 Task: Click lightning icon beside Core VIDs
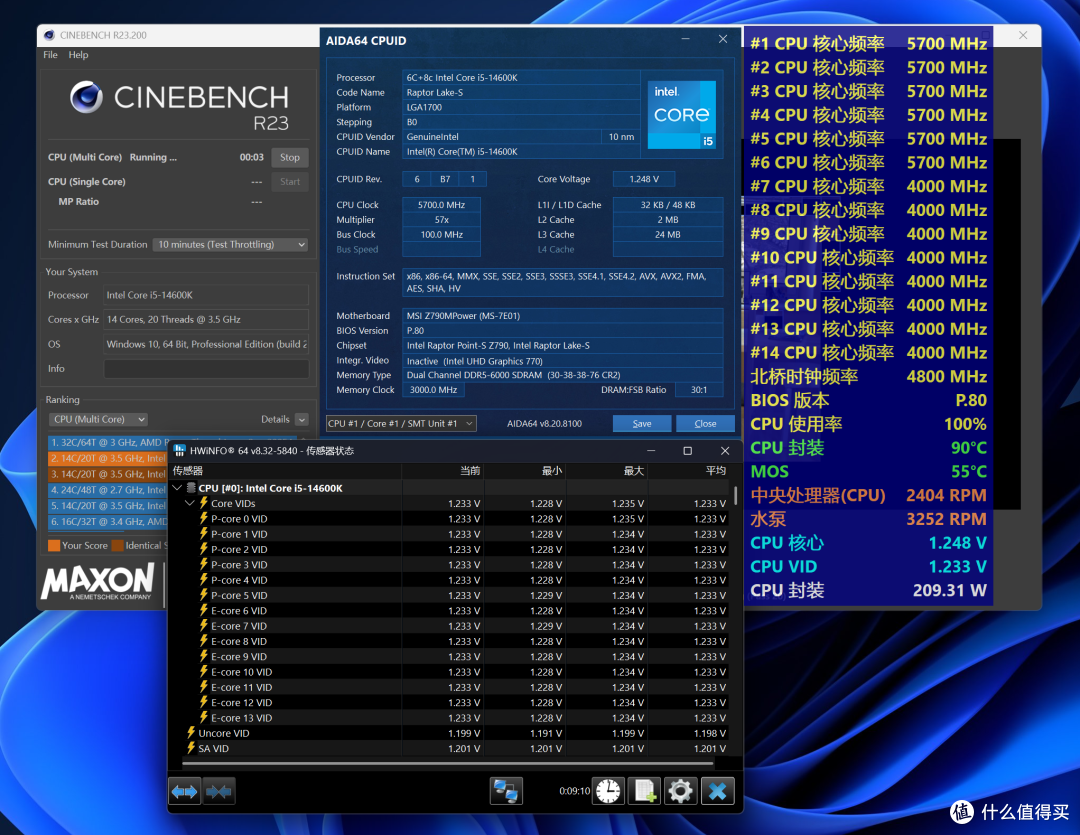pos(204,503)
